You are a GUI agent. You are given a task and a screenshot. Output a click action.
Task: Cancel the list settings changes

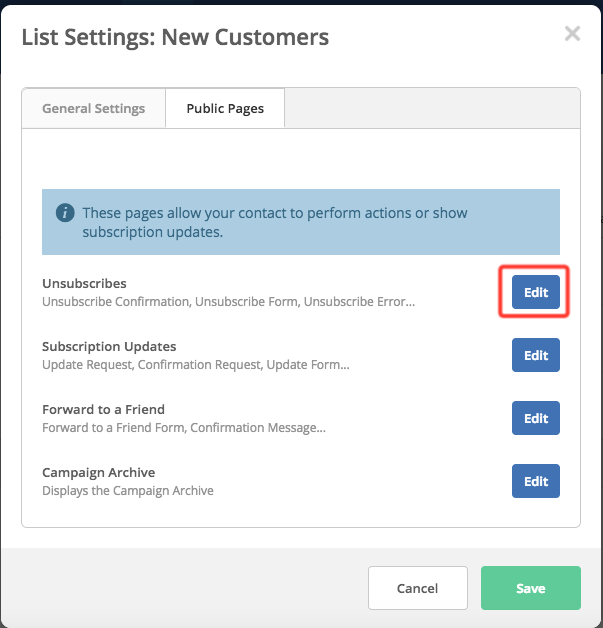[417, 588]
